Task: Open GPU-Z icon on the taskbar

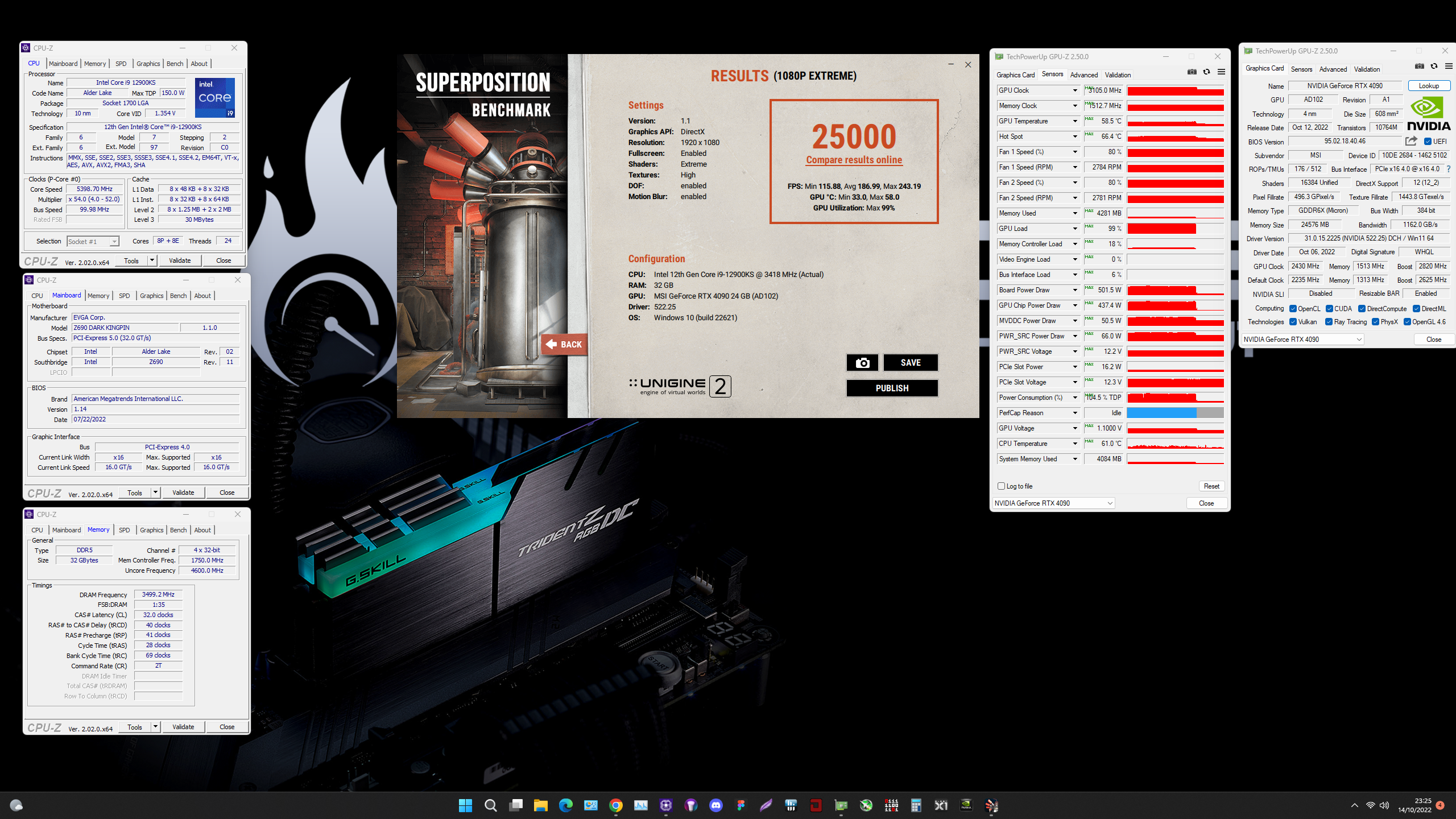Action: [841, 805]
